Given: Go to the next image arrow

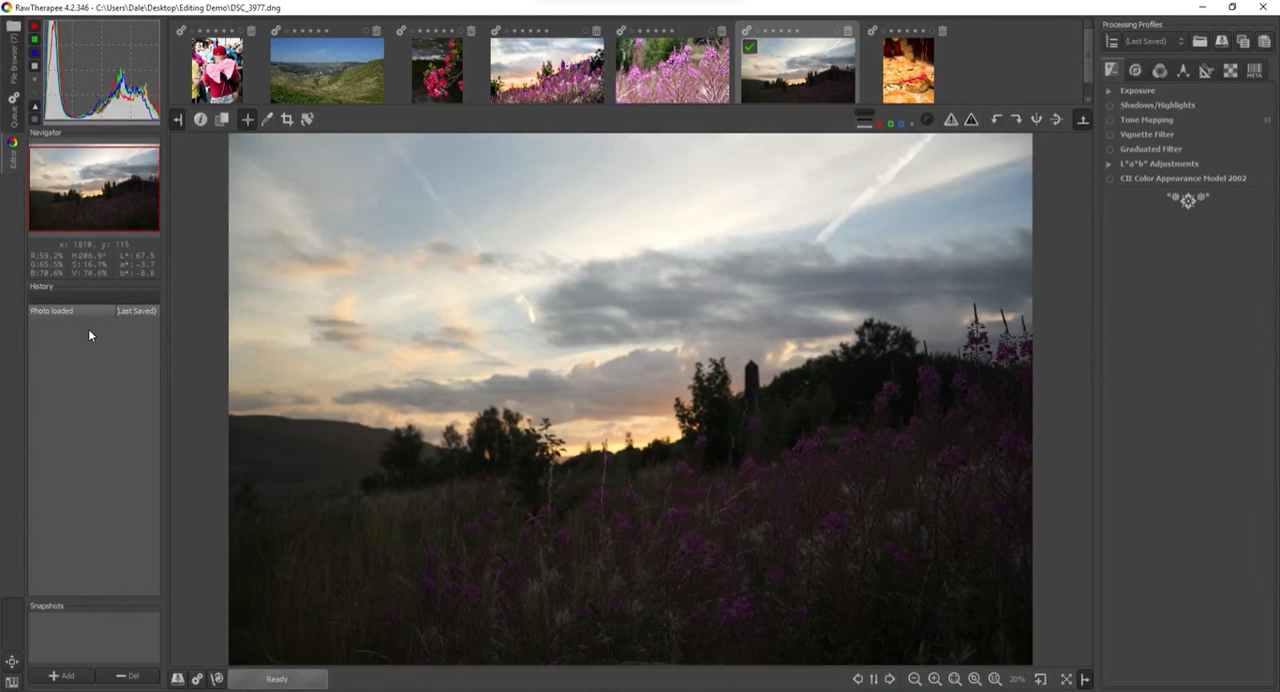Looking at the screenshot, I should [890, 679].
